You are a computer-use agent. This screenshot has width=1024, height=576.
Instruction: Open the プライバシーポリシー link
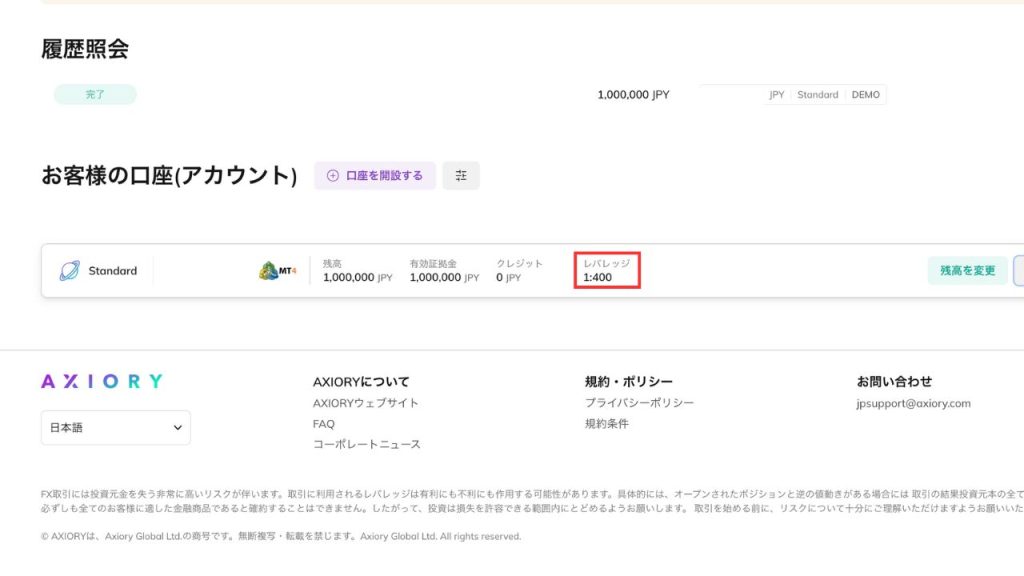(639, 403)
